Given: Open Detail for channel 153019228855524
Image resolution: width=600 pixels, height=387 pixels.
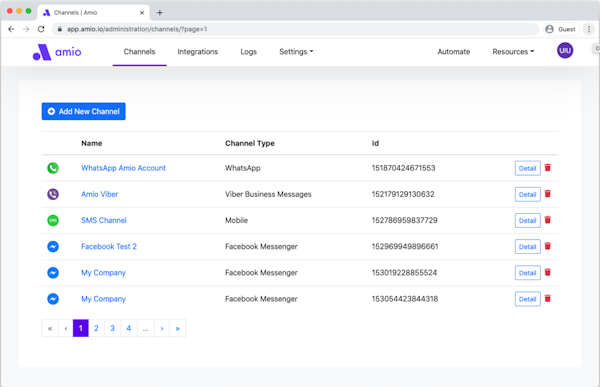Looking at the screenshot, I should (x=527, y=273).
